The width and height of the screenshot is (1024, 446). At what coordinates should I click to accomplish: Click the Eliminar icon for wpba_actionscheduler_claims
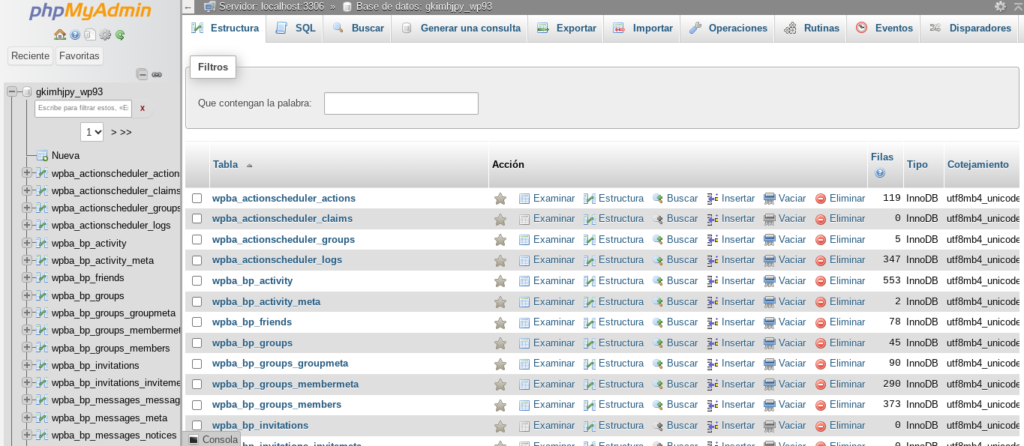[x=820, y=219]
